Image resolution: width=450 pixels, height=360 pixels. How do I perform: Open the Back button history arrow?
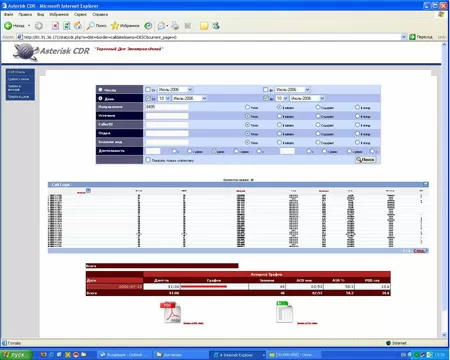click(x=29, y=26)
